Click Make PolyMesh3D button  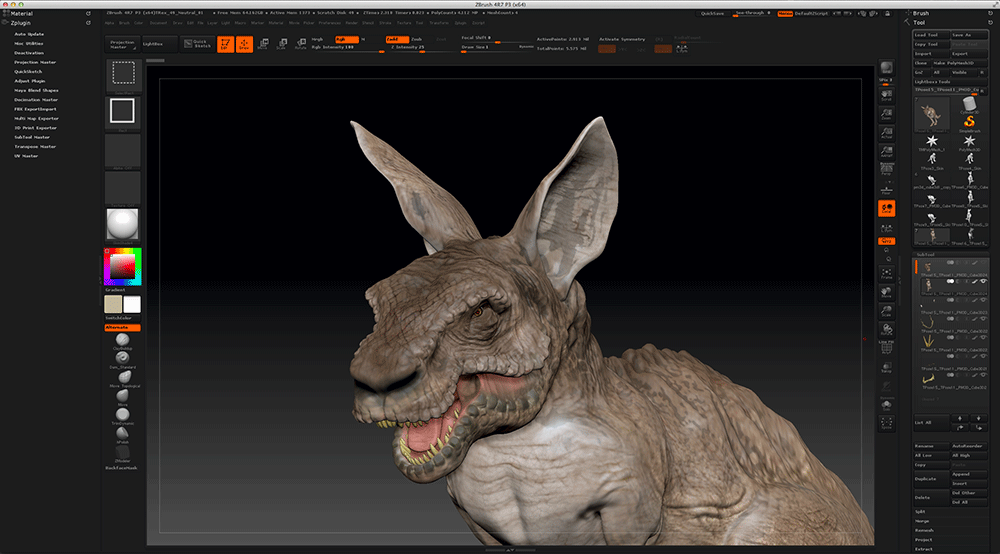959,63
